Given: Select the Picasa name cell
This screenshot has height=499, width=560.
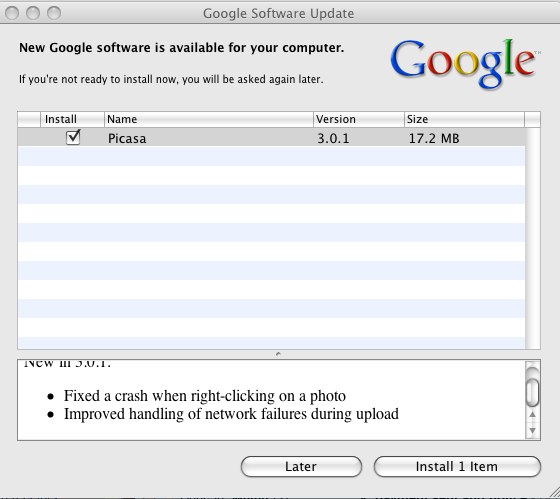Looking at the screenshot, I should (x=127, y=139).
